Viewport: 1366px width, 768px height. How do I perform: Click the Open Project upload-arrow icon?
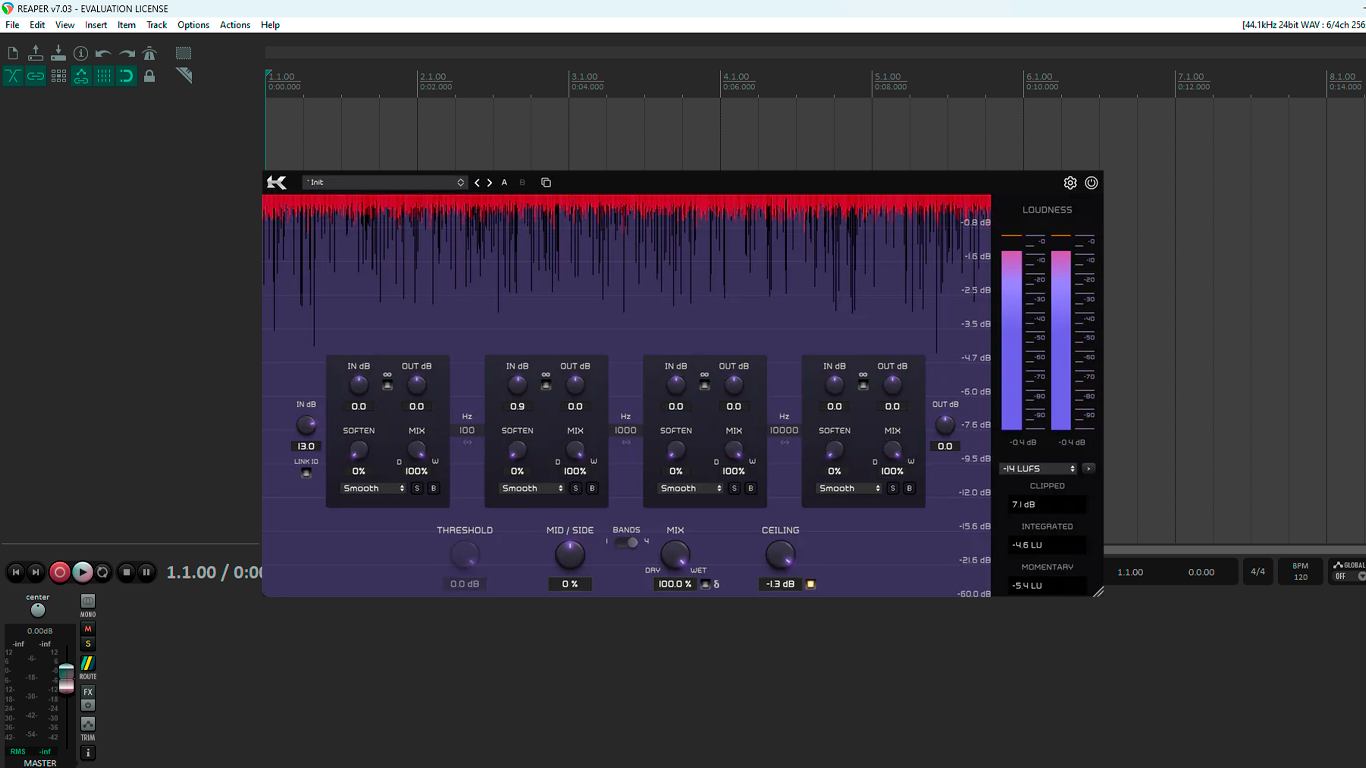point(36,53)
